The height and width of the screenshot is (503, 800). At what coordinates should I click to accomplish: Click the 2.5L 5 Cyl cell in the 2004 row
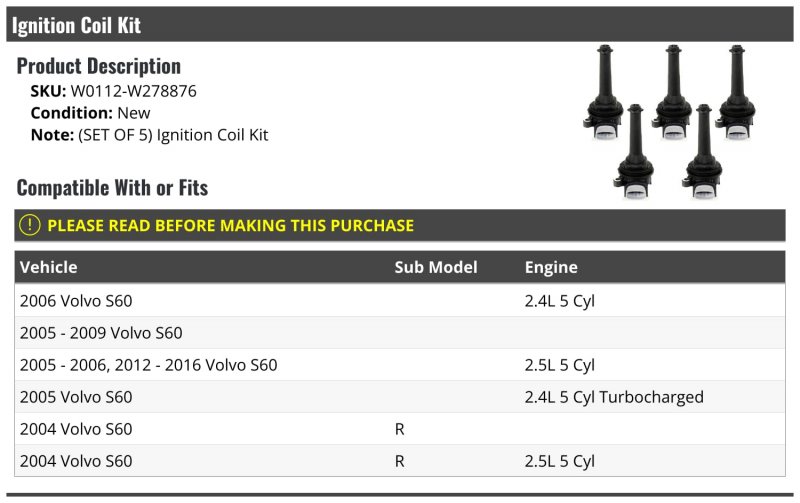(560, 461)
